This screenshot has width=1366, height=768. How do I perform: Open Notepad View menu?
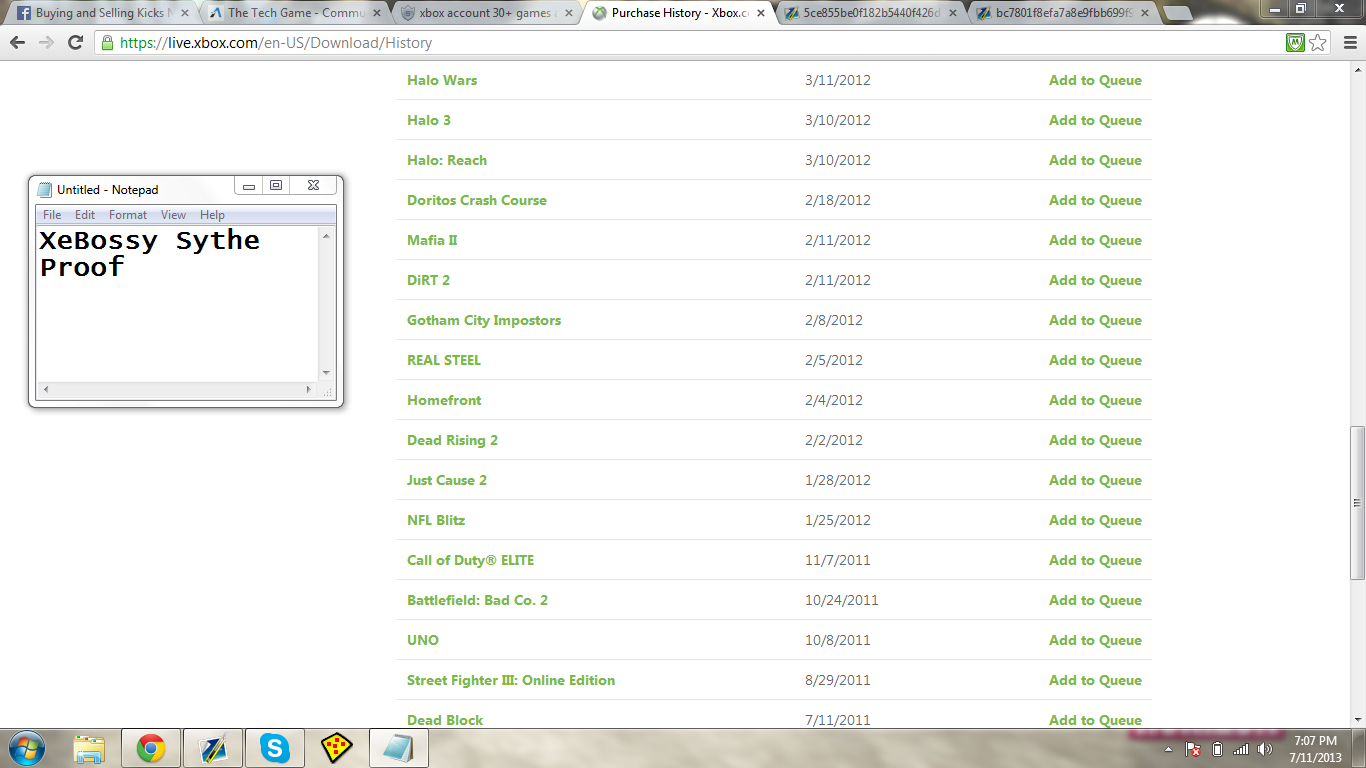[174, 215]
